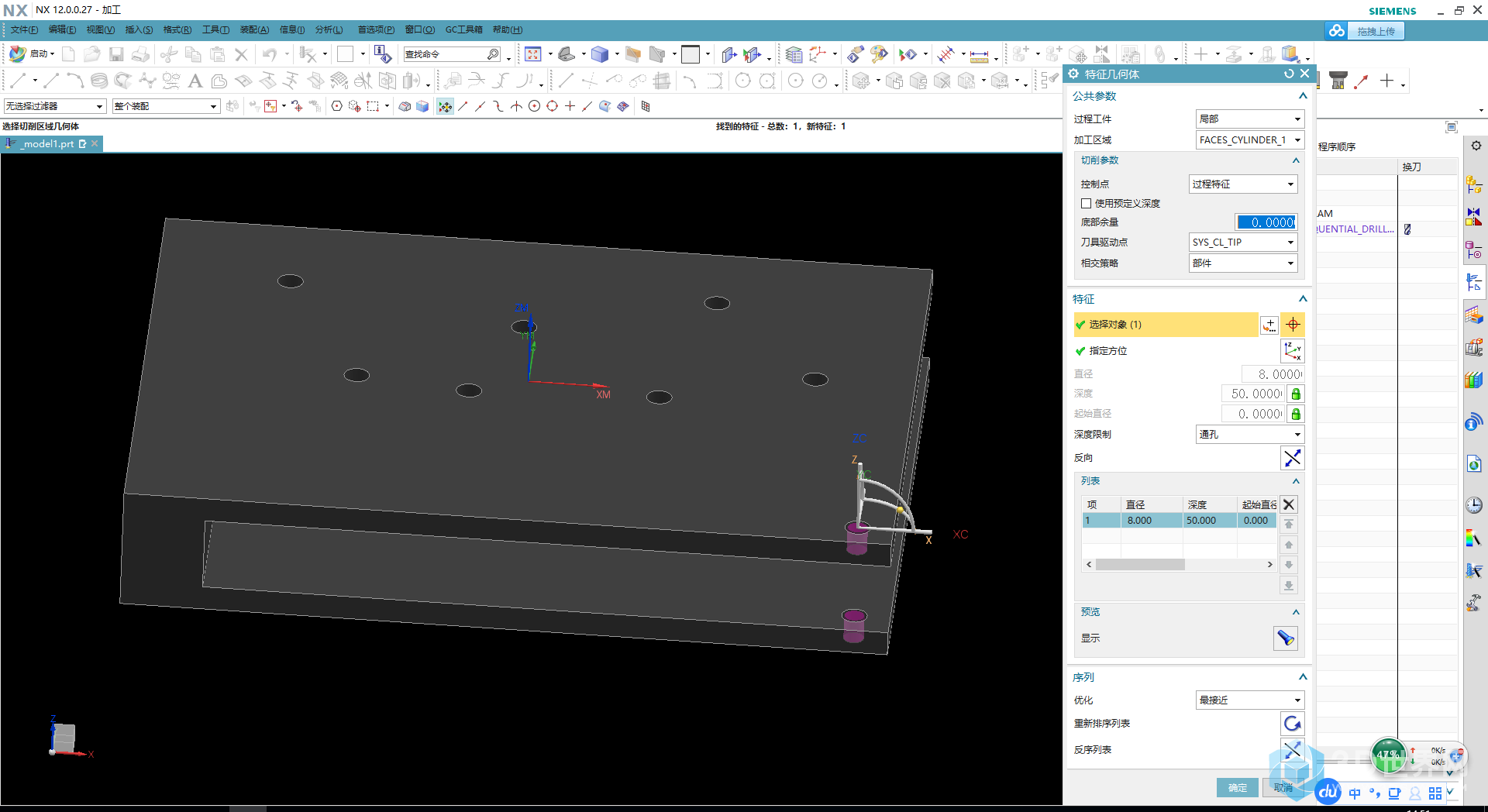Click the Depth value 50.0000 field

tap(1254, 394)
